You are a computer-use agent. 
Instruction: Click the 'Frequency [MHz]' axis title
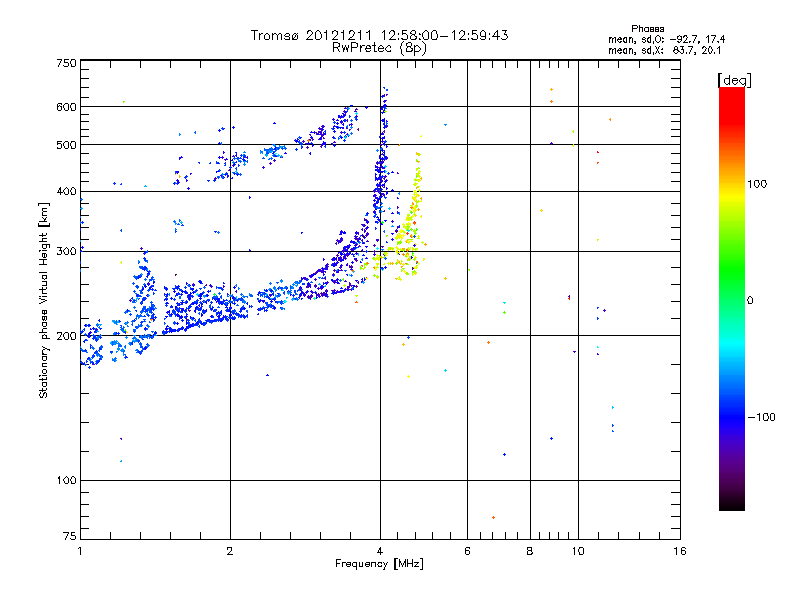[379, 564]
